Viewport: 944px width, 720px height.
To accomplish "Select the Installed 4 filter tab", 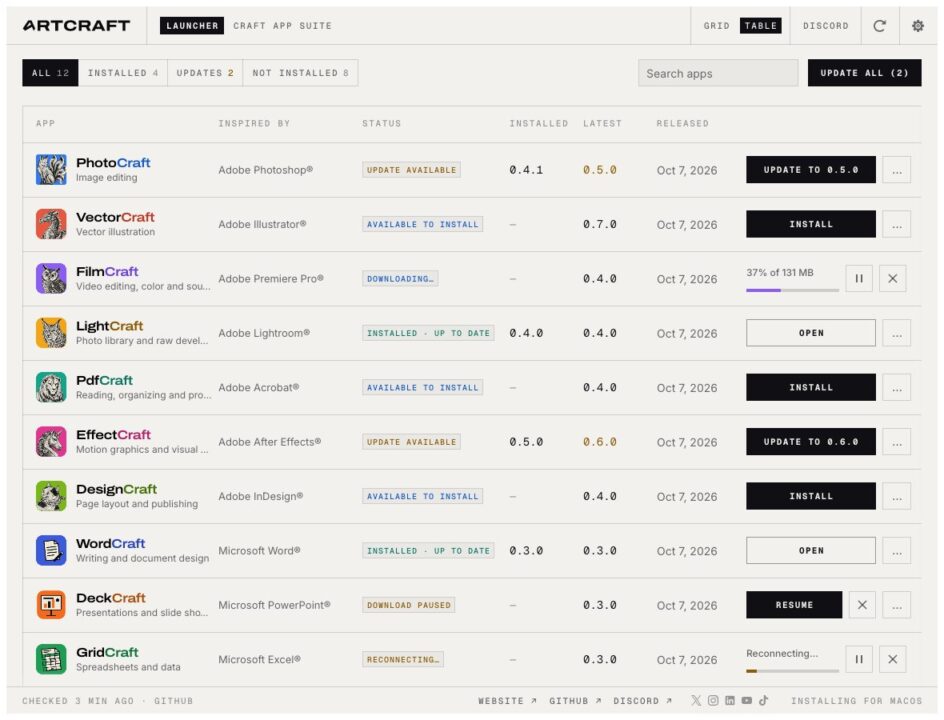I will click(x=123, y=73).
